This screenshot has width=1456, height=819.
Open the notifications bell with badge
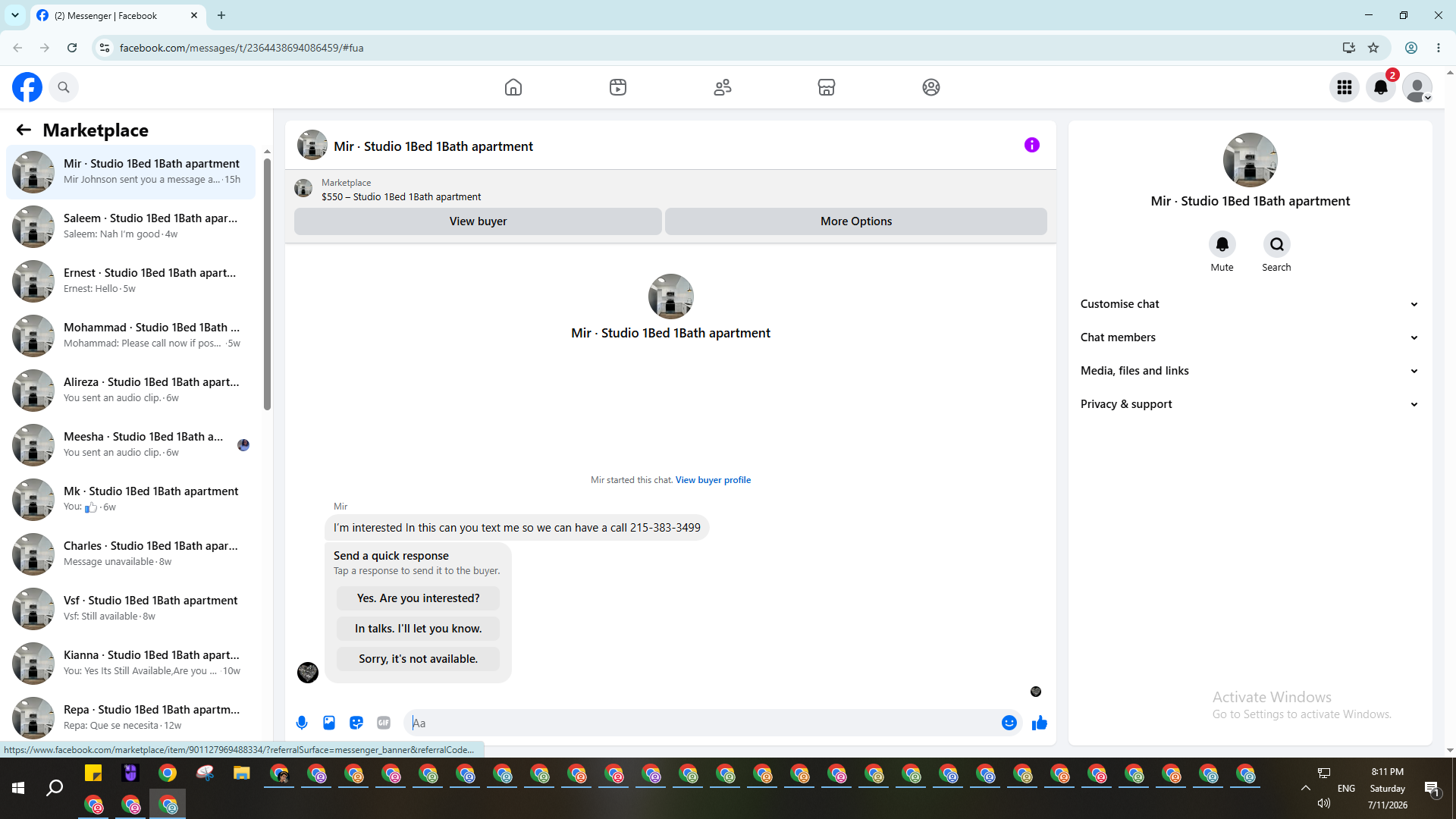(x=1381, y=87)
